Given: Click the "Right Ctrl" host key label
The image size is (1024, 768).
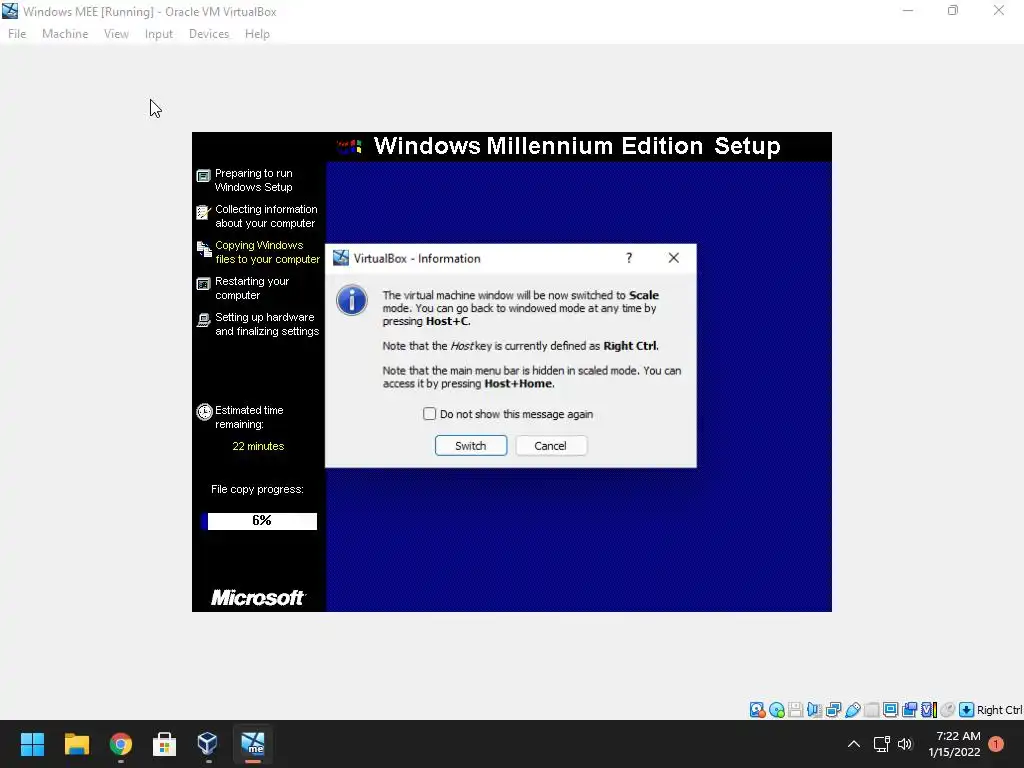Looking at the screenshot, I should tap(999, 710).
